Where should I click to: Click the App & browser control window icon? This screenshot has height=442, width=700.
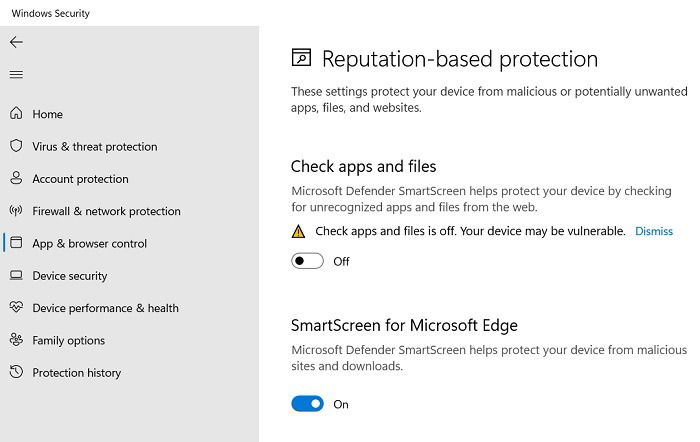(x=16, y=242)
